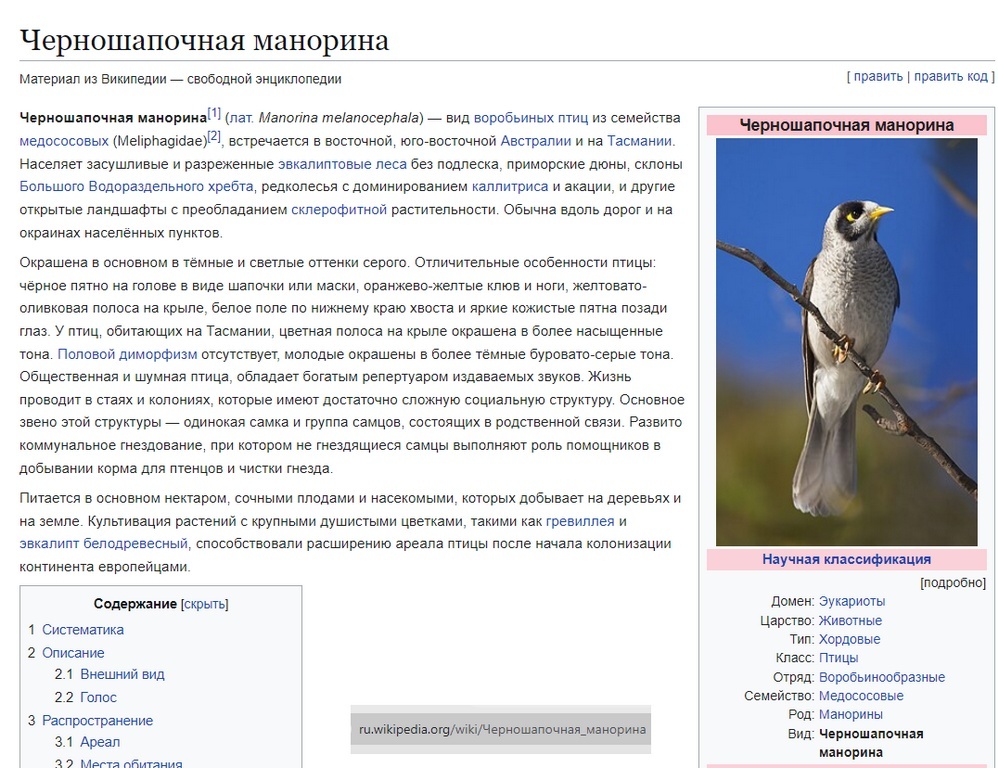The image size is (998, 768).
Task: Open the "Манорины" genus link
Action: [x=852, y=714]
